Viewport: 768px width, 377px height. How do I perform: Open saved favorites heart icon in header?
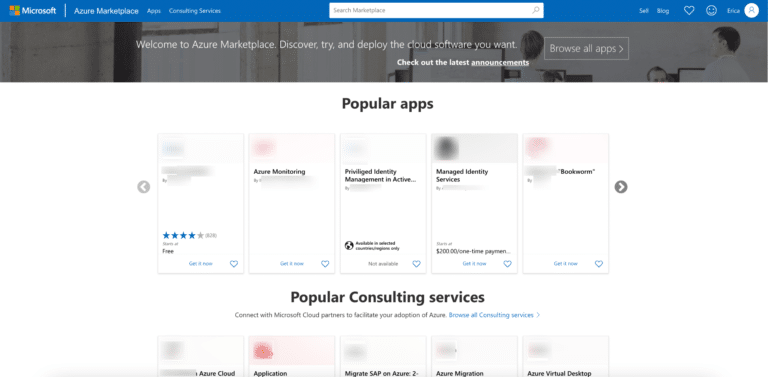pyautogui.click(x=689, y=10)
